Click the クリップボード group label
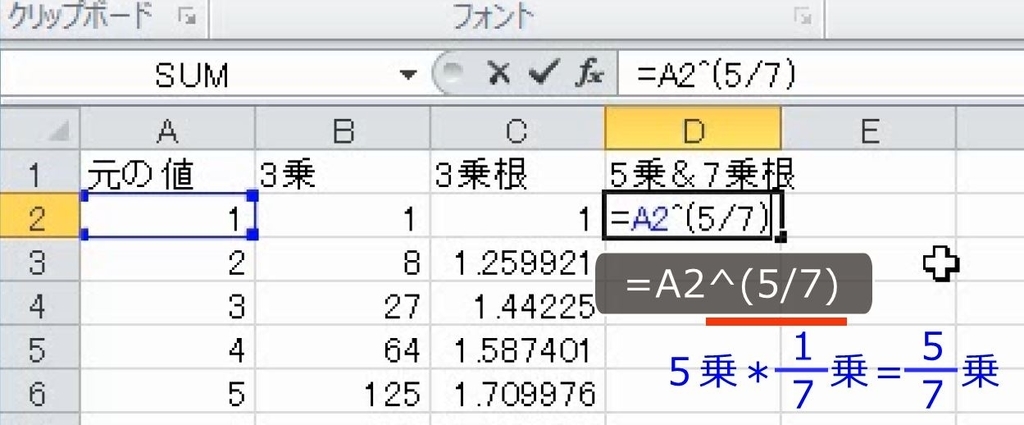This screenshot has height=425, width=1024. (79, 17)
